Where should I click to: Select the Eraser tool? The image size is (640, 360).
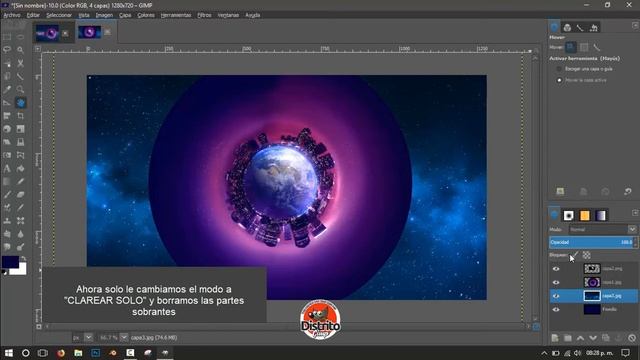click(x=20, y=195)
